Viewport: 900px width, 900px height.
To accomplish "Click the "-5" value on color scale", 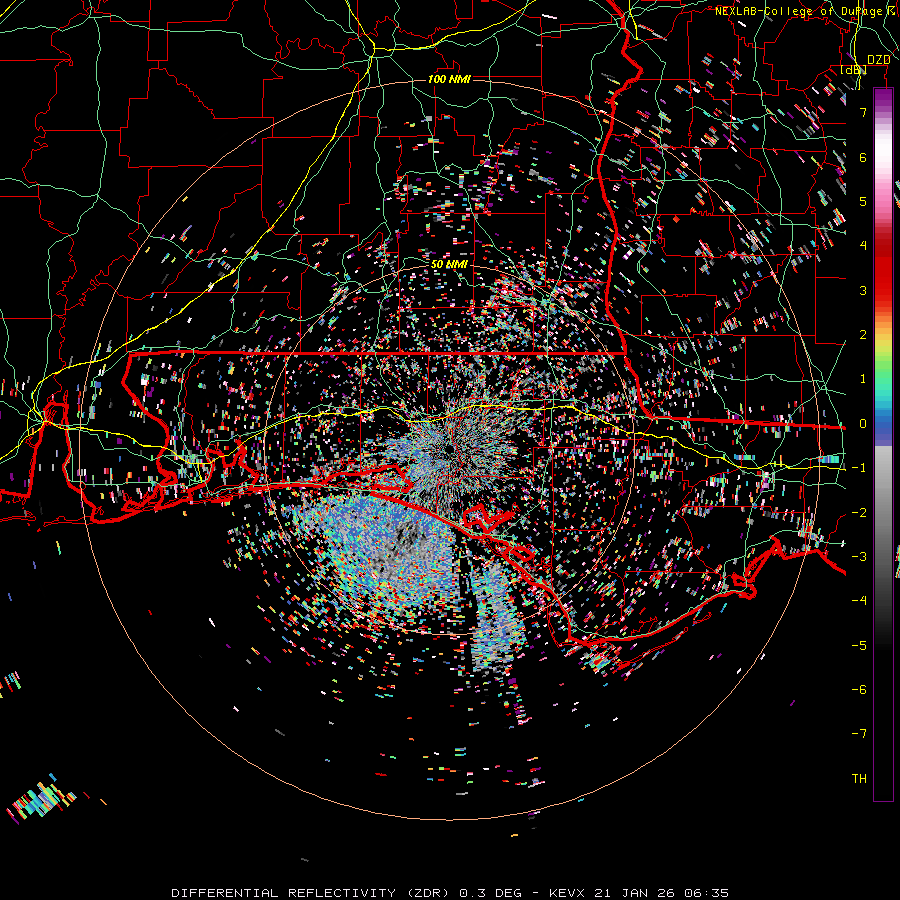I will pos(859,646).
